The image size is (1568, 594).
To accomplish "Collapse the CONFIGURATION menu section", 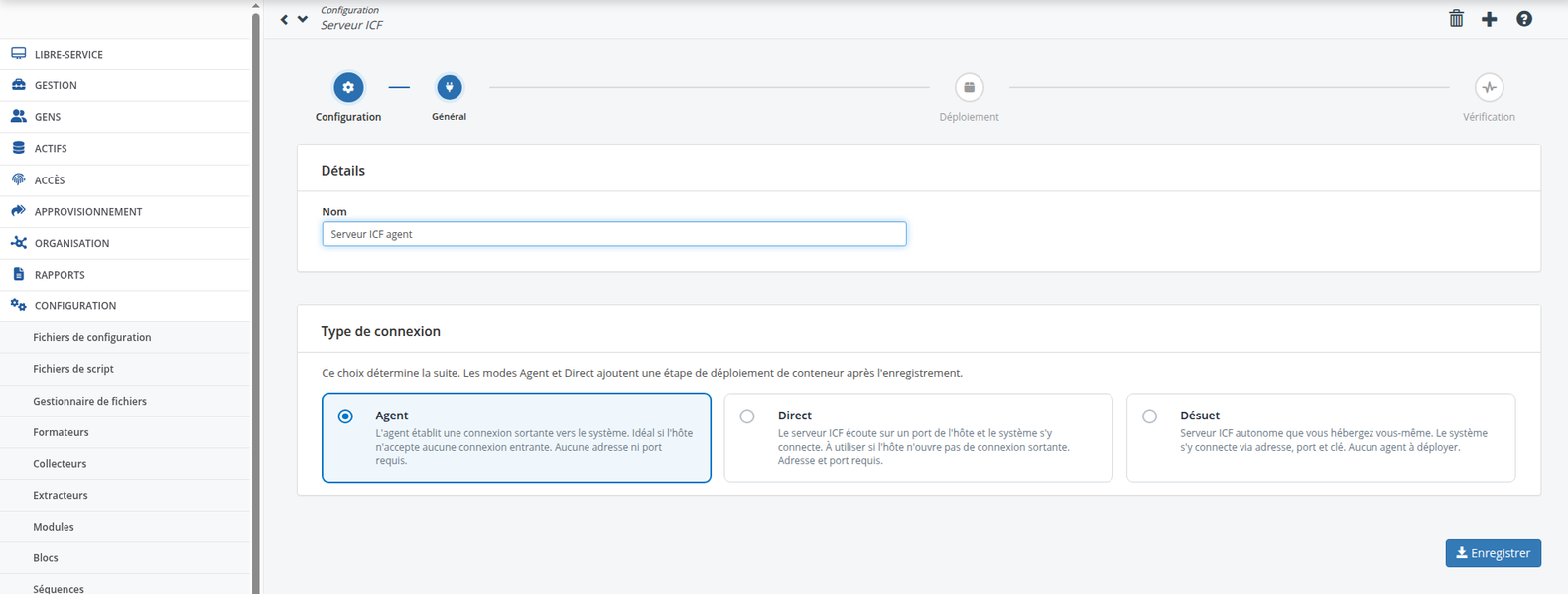I will [x=125, y=305].
